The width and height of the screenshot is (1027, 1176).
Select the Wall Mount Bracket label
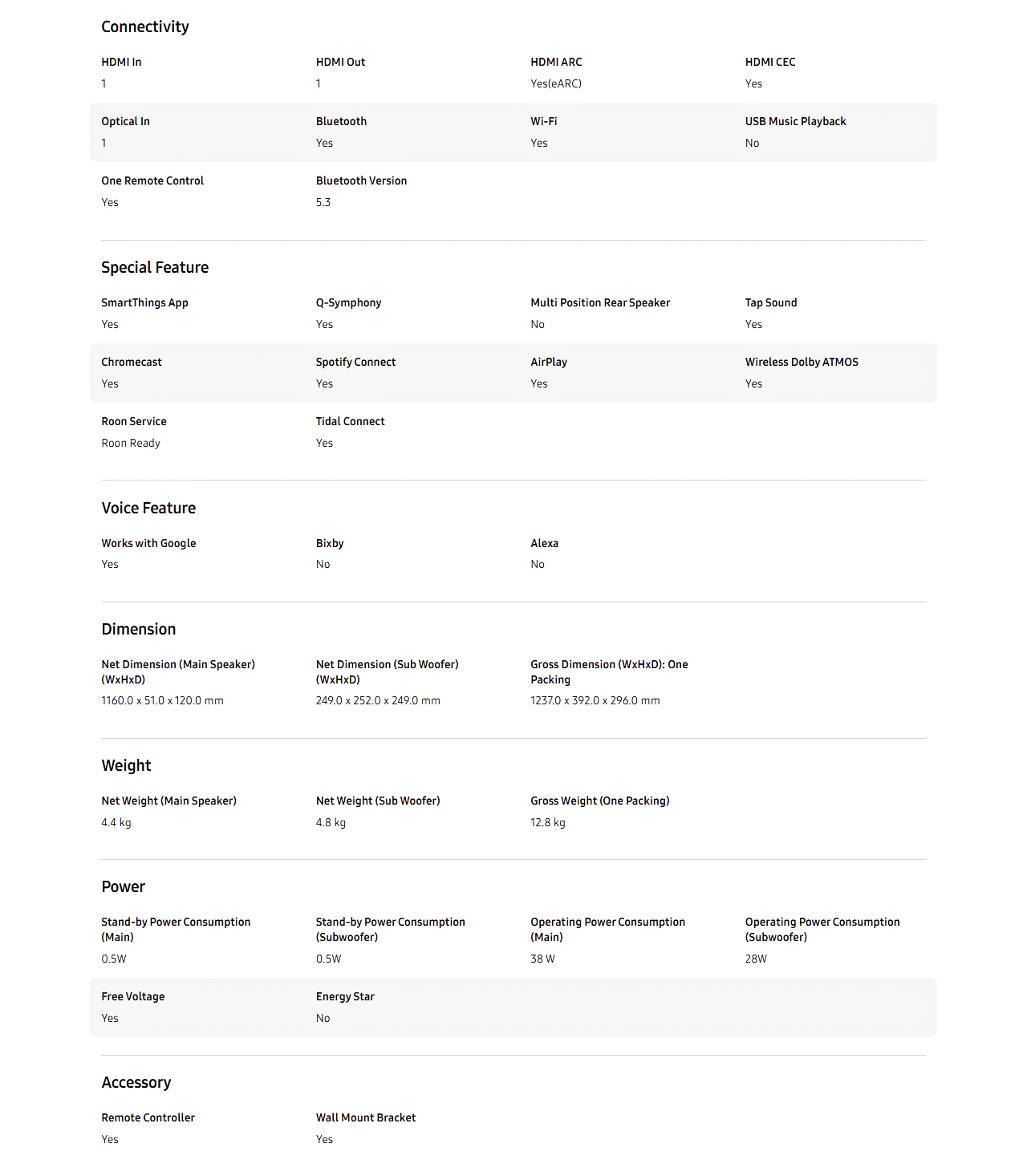tap(366, 1117)
